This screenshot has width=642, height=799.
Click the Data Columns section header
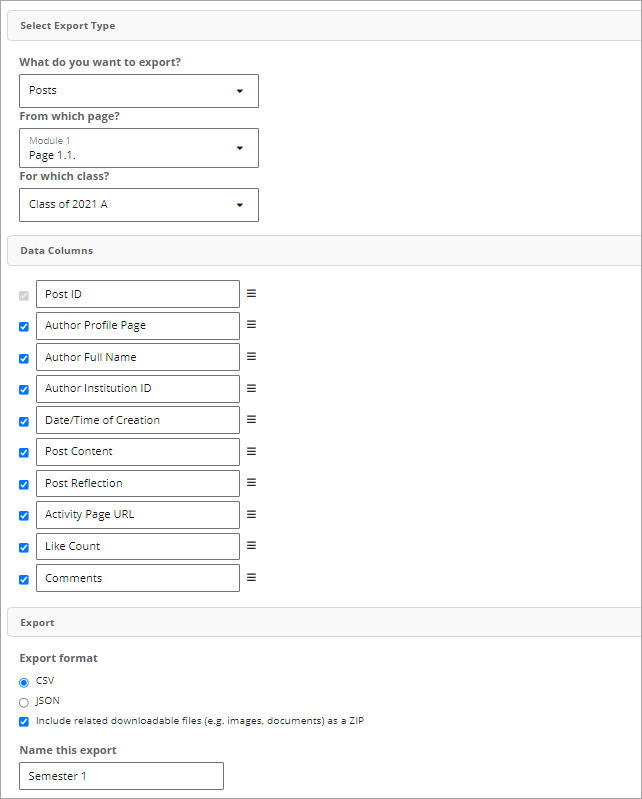pos(324,250)
